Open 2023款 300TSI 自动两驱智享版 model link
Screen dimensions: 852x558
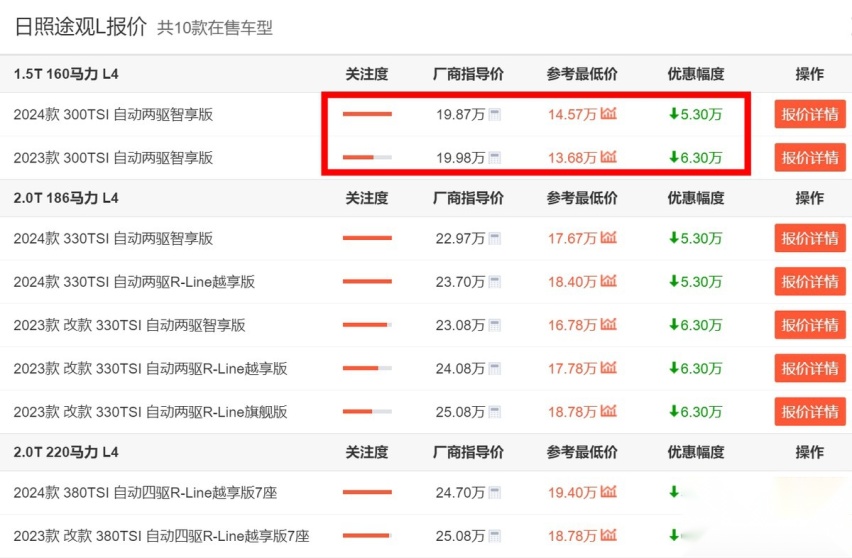[113, 158]
